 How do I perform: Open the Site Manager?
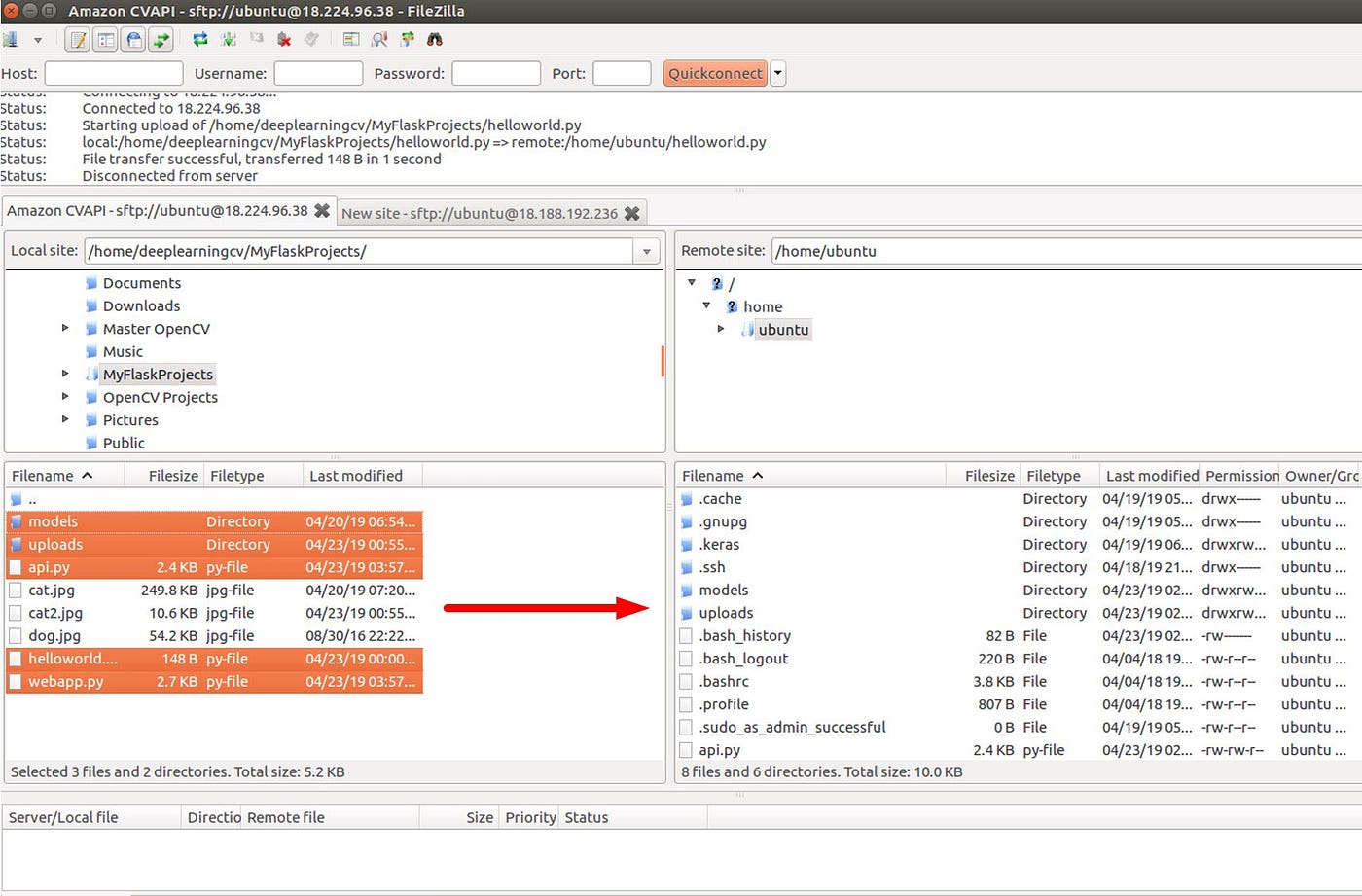pos(12,39)
